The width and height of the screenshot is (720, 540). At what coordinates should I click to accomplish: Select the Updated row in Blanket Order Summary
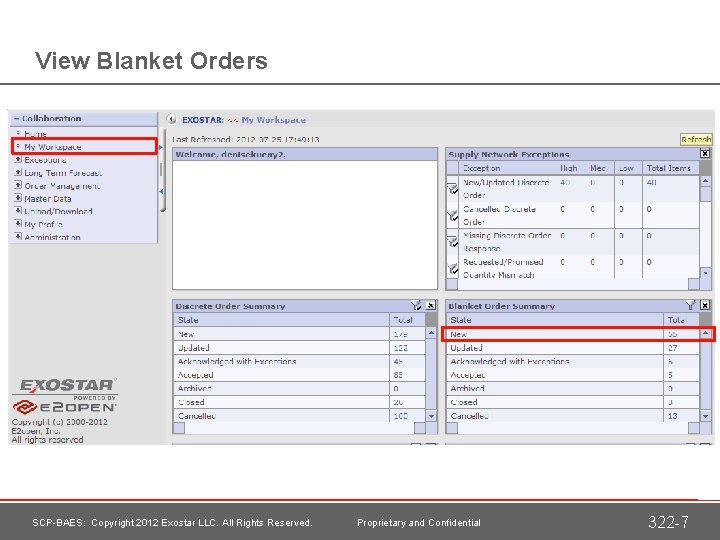tap(572, 348)
